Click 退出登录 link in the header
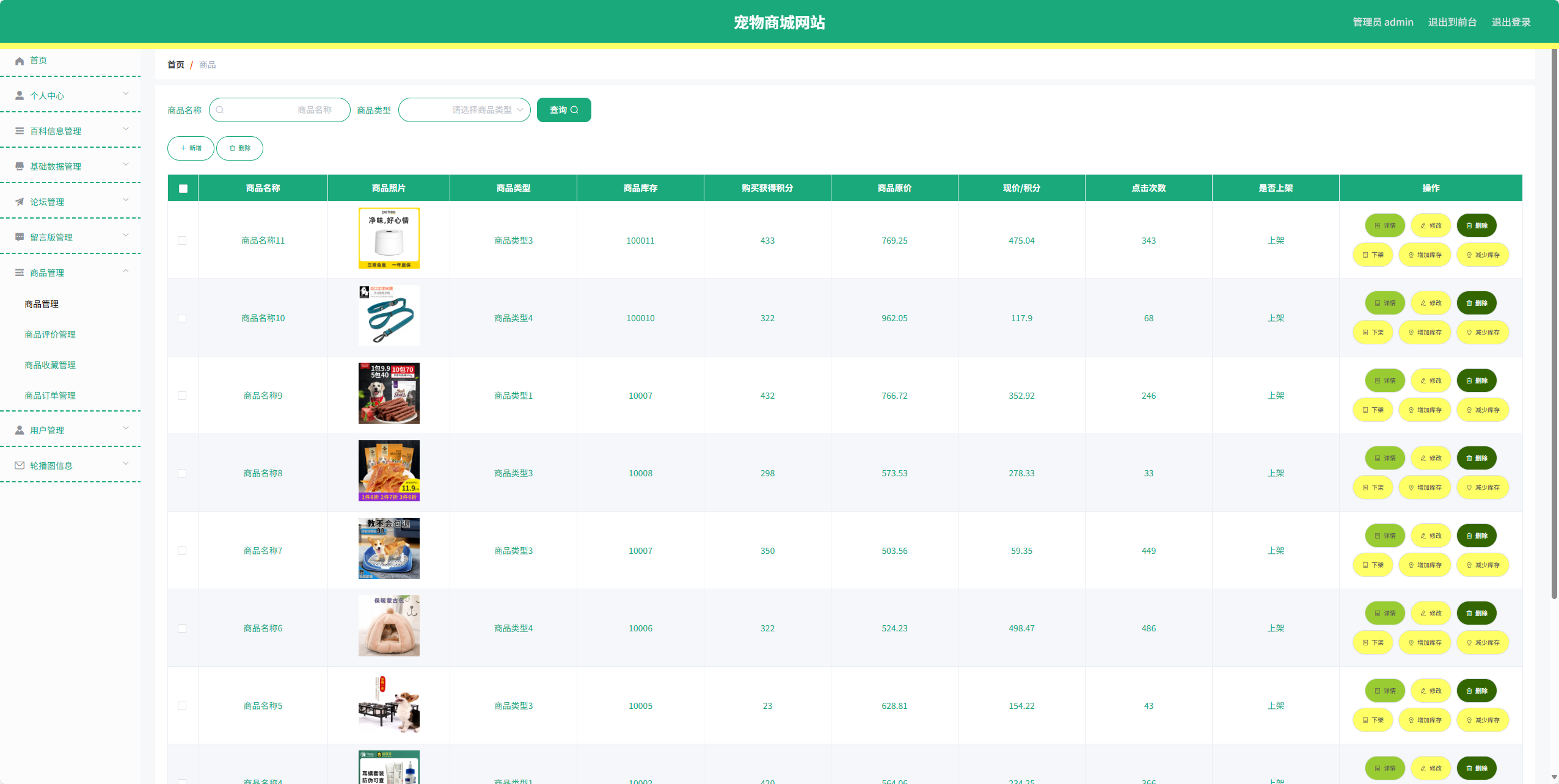This screenshot has width=1559, height=784. (1510, 23)
